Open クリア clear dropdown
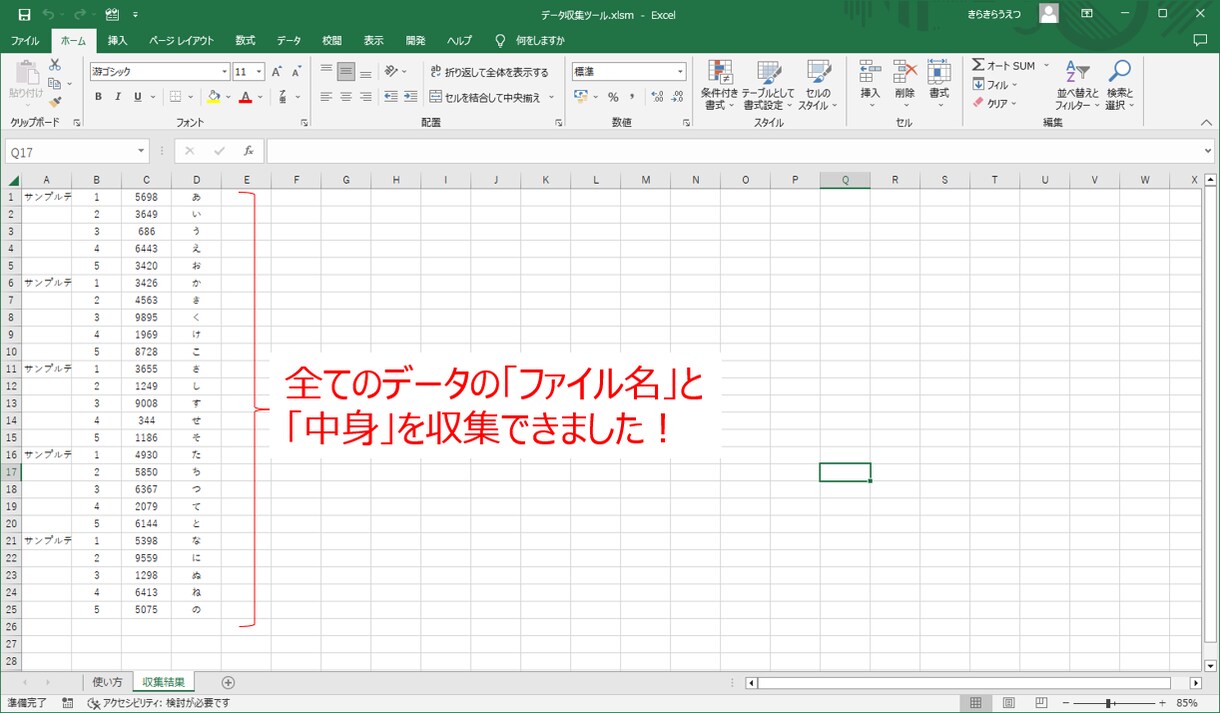 pos(995,103)
